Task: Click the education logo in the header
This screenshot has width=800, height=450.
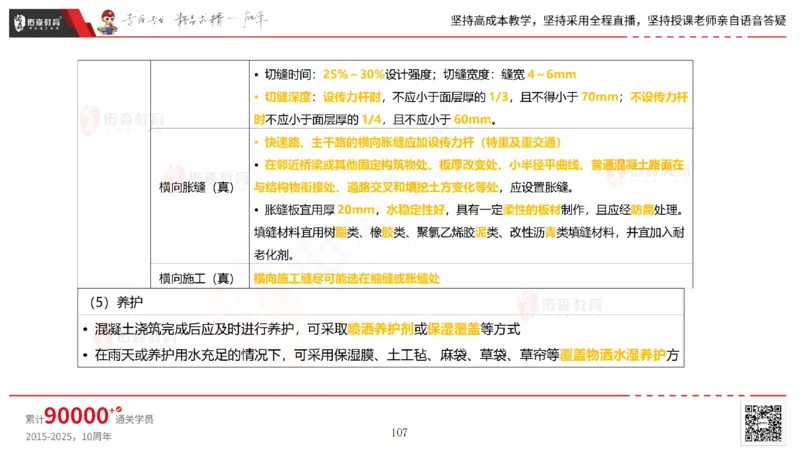Action: click(x=37, y=22)
